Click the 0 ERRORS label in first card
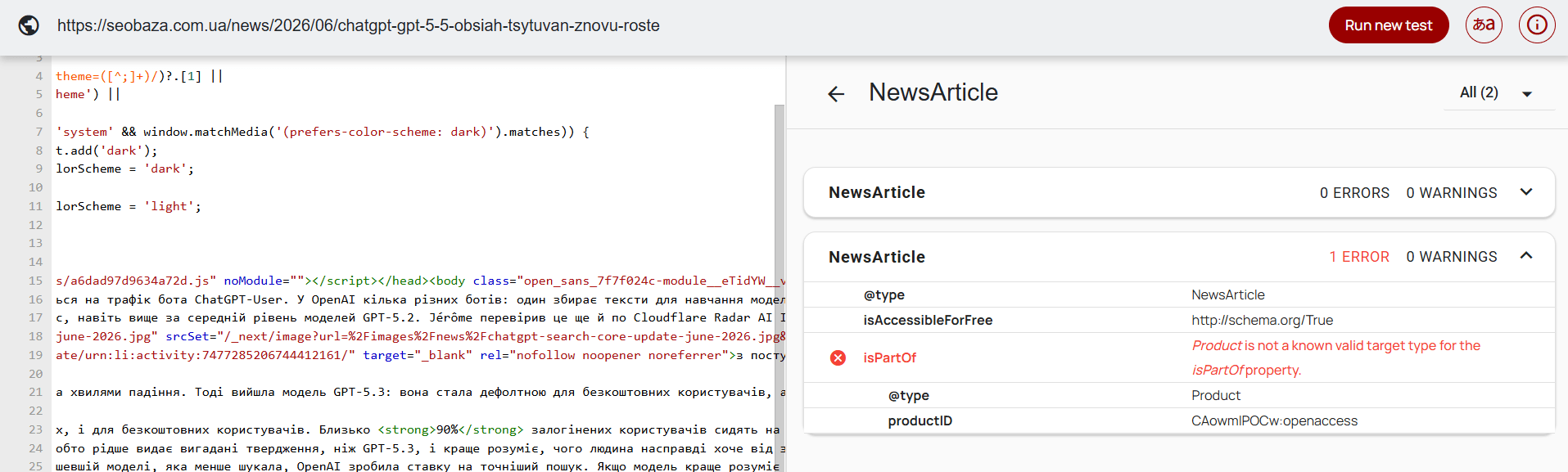Viewport: 1568px width, 472px height. 1354,193
